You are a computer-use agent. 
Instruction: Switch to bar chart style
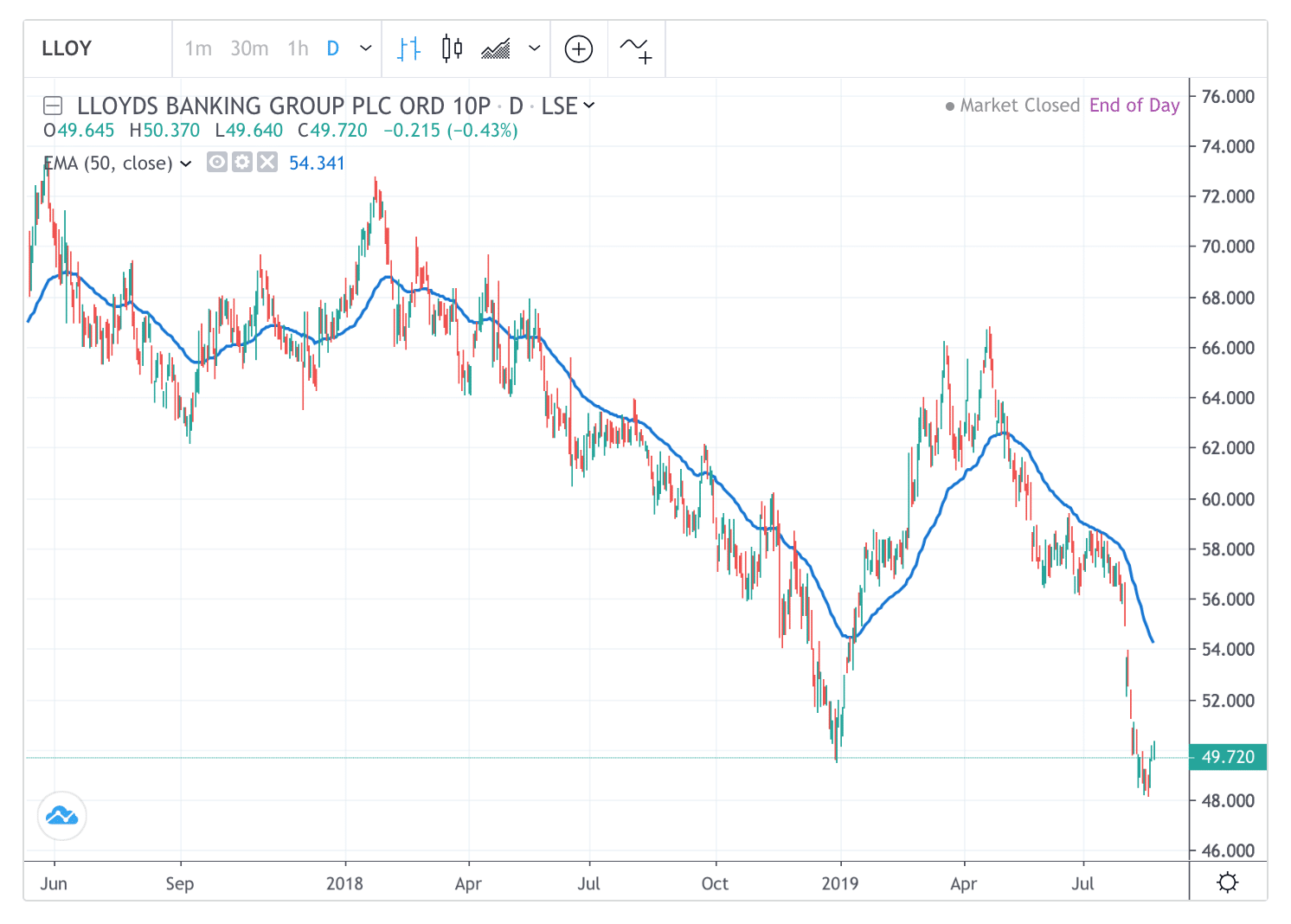tap(408, 48)
